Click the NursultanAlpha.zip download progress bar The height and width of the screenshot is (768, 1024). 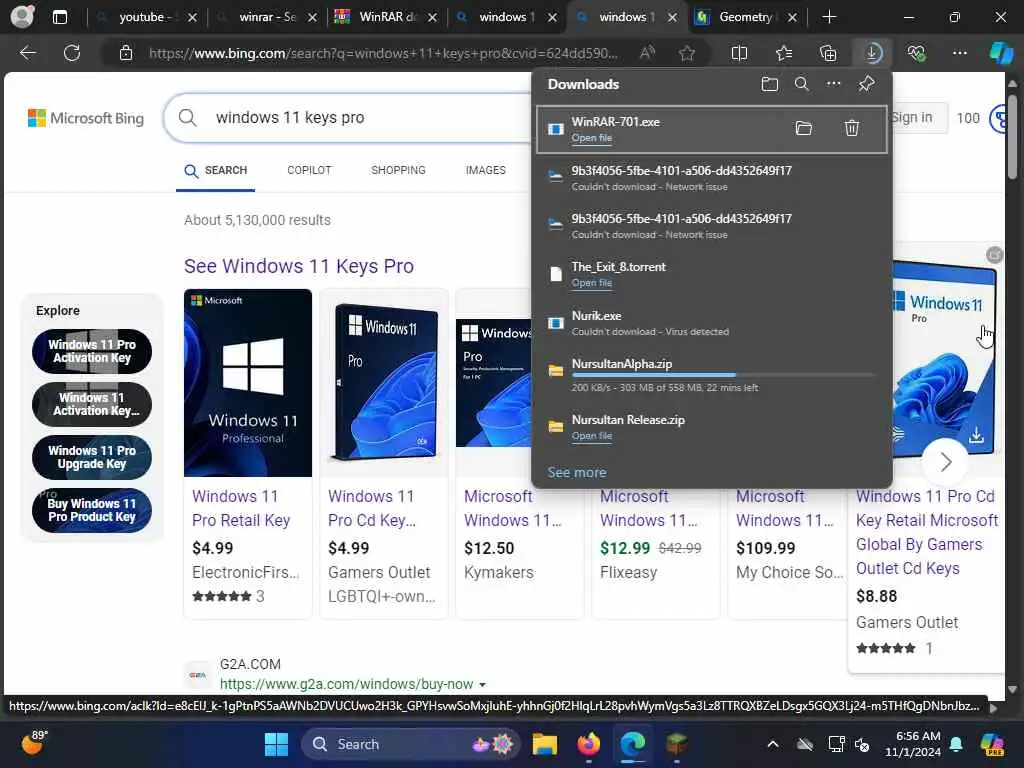click(724, 375)
